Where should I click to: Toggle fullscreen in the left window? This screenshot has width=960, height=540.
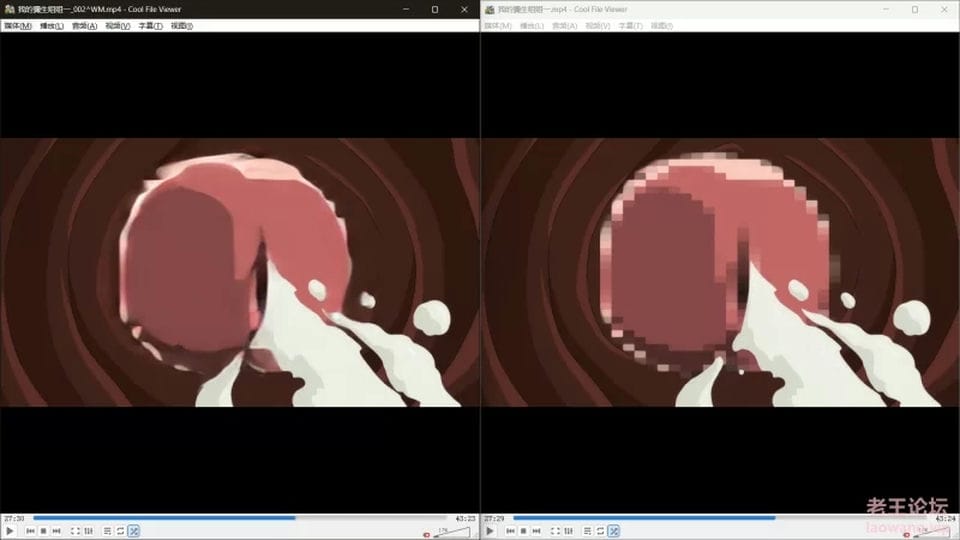[75, 531]
